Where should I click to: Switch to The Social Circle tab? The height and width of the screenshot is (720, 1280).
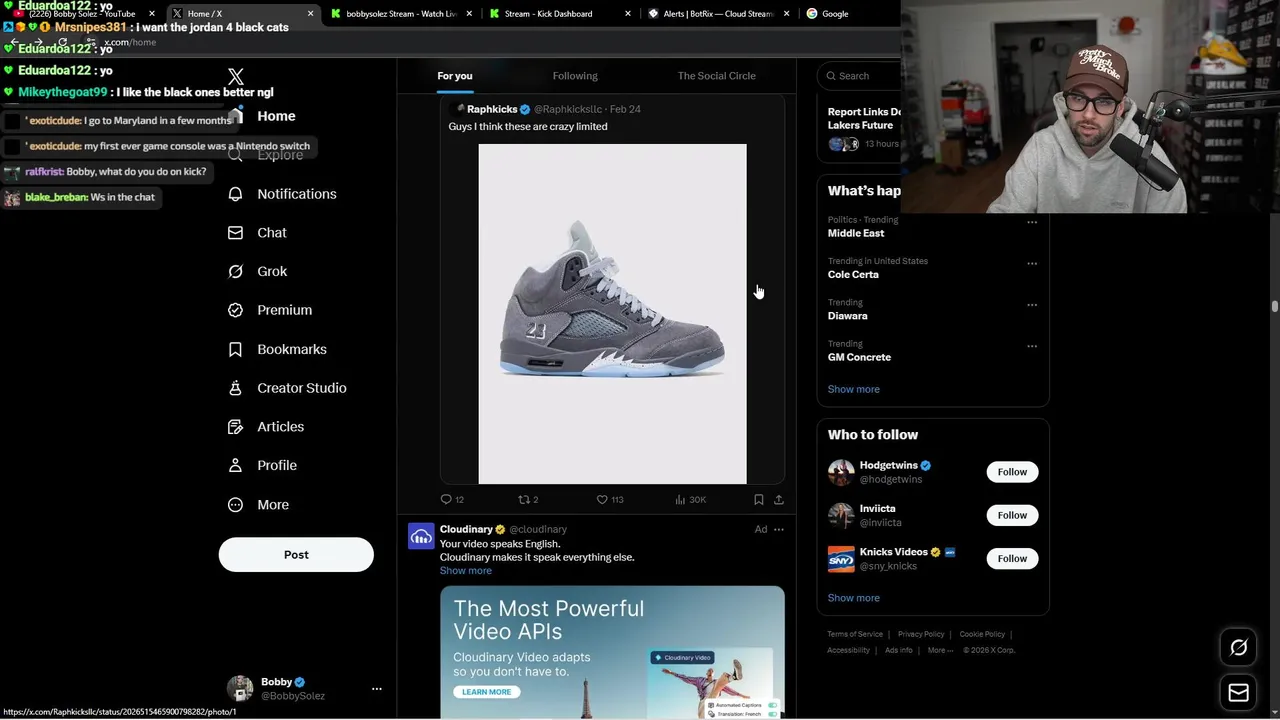click(717, 76)
